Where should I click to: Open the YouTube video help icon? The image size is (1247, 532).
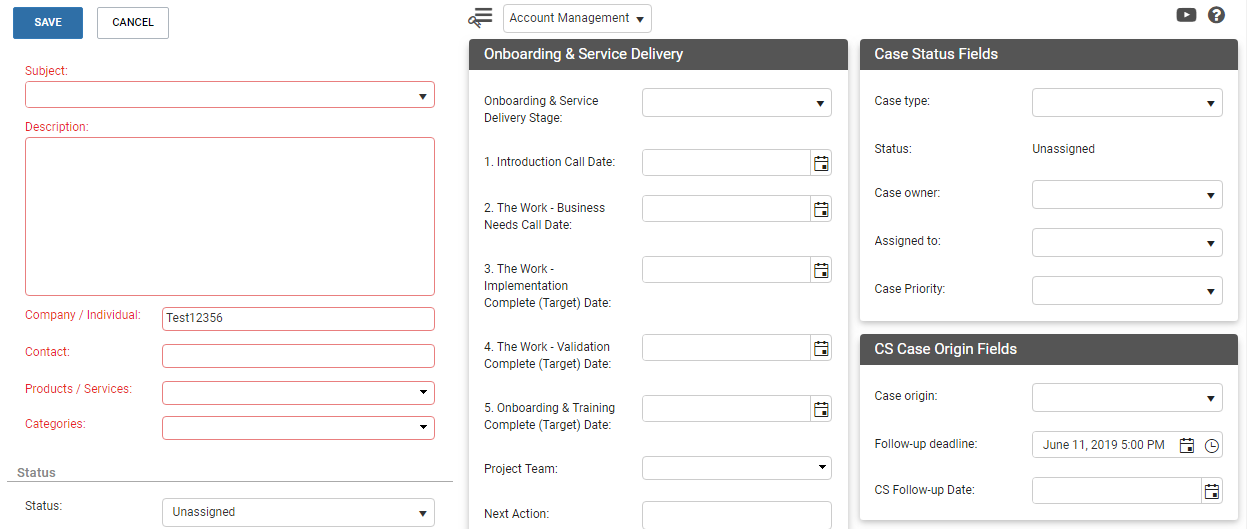tap(1186, 15)
